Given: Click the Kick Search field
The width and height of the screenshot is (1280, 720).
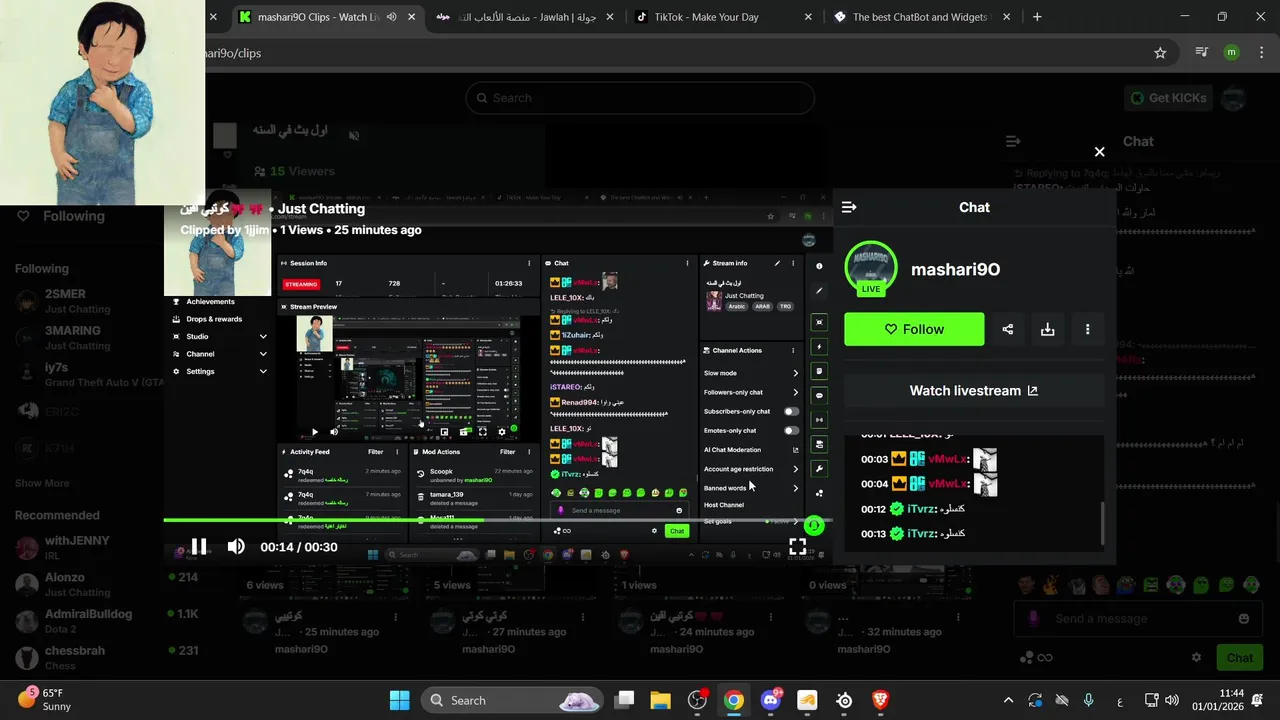Looking at the screenshot, I should tap(640, 98).
